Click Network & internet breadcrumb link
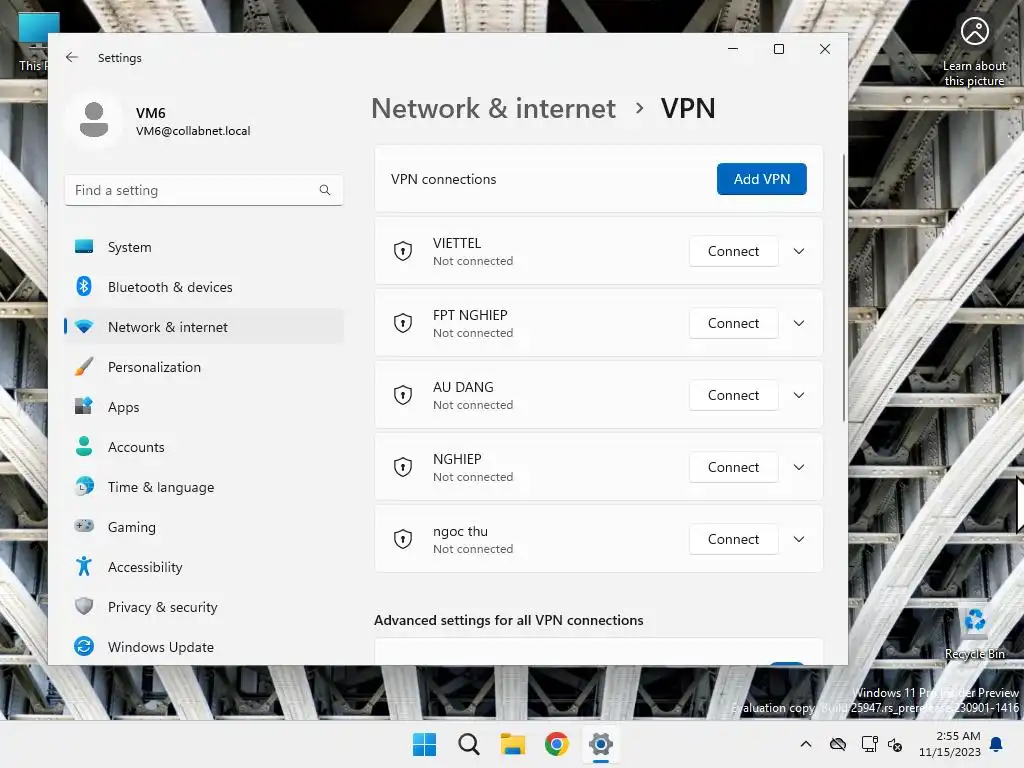Viewport: 1024px width, 768px height. click(x=493, y=108)
